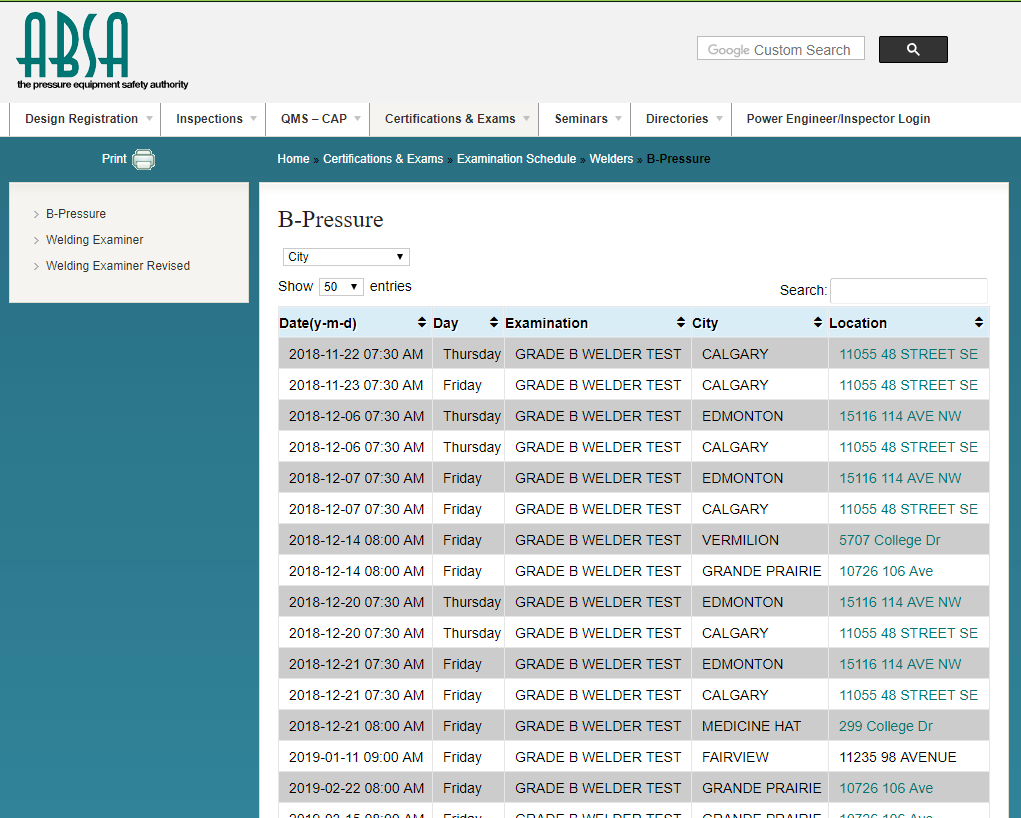Sort by the Examination column arrows

pos(680,322)
